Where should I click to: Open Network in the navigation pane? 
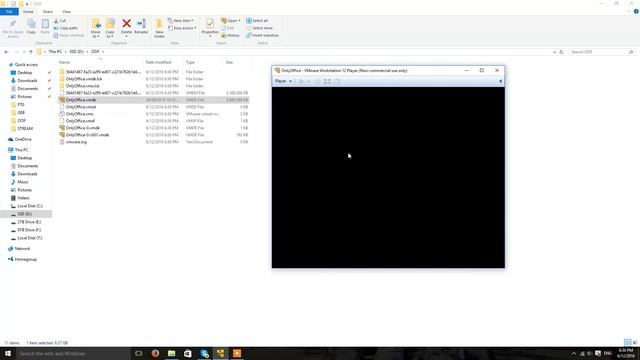click(22, 249)
